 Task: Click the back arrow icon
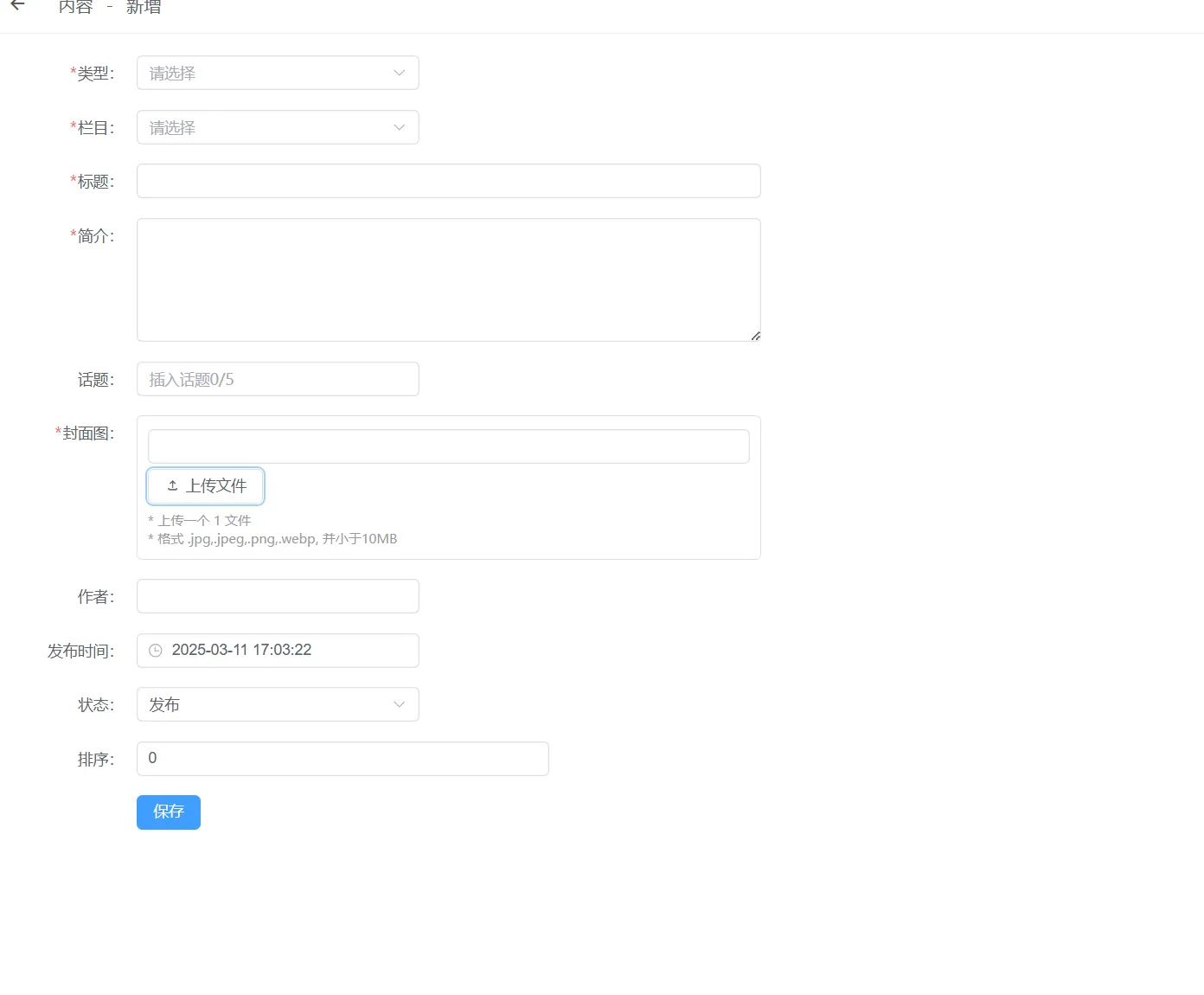click(x=17, y=5)
